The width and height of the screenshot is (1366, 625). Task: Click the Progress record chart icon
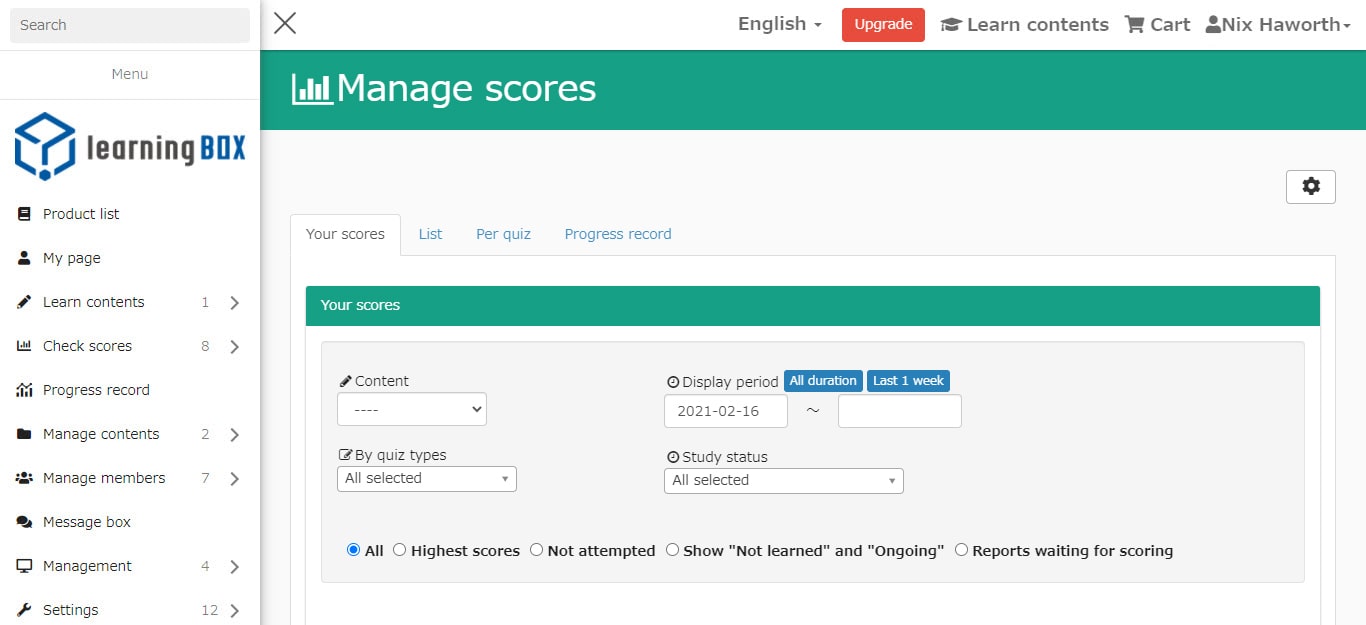[x=25, y=390]
